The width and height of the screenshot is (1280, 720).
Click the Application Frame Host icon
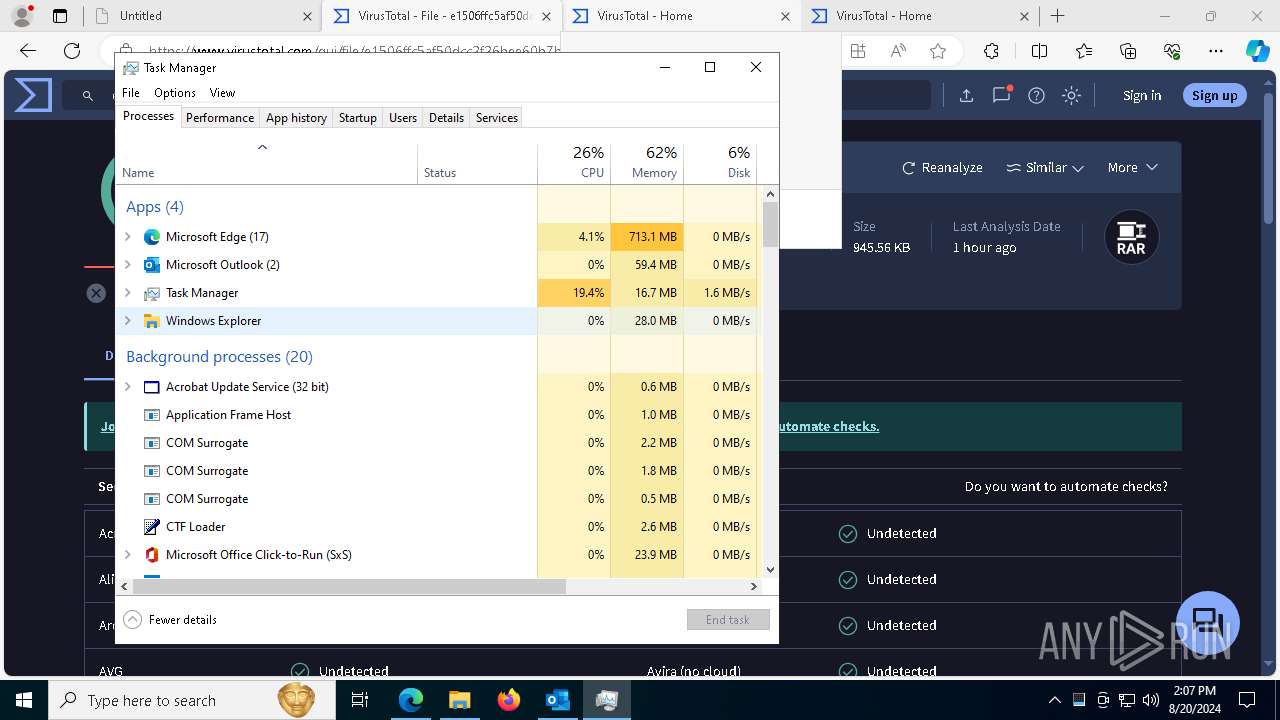[x=152, y=415]
